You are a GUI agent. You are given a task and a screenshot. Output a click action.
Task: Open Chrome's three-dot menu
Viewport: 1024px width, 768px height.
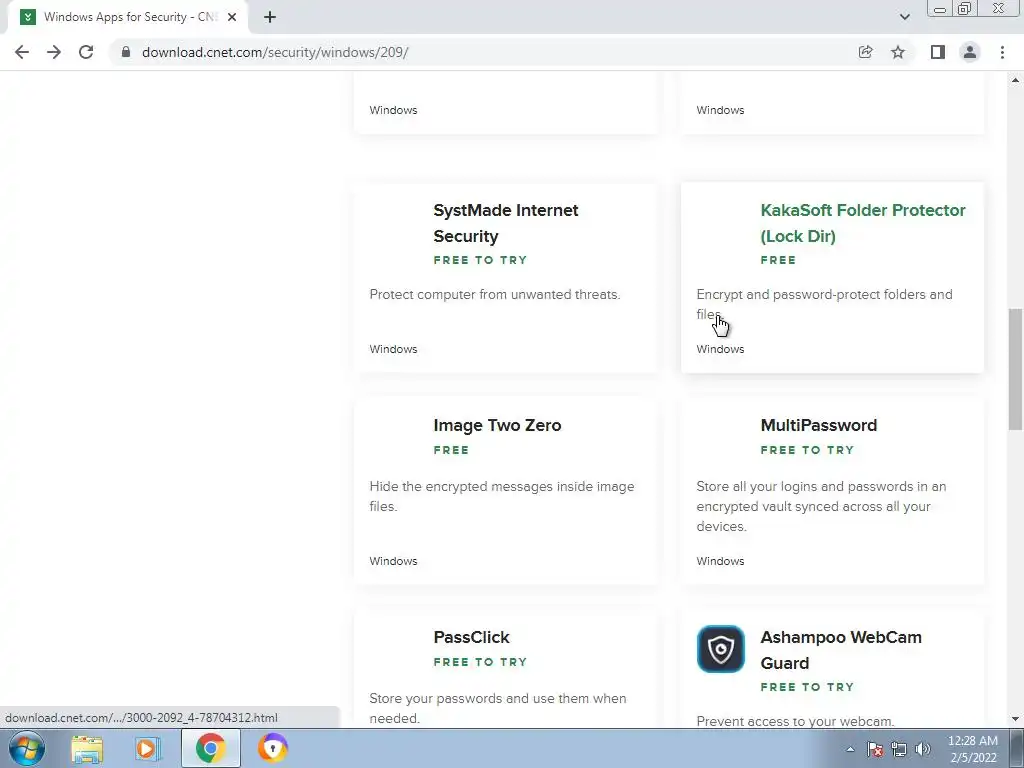[x=1002, y=52]
